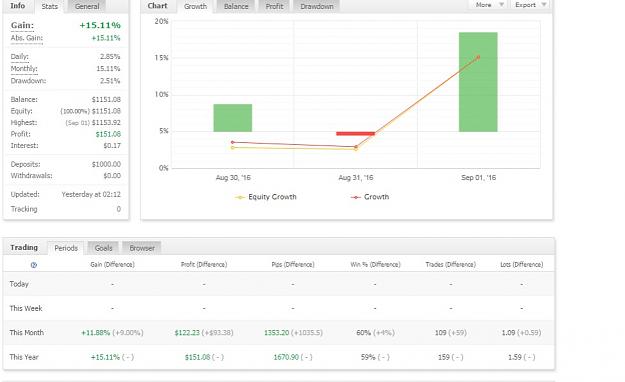The image size is (625, 382).
Task: Switch to the Goals tab
Action: point(103,248)
